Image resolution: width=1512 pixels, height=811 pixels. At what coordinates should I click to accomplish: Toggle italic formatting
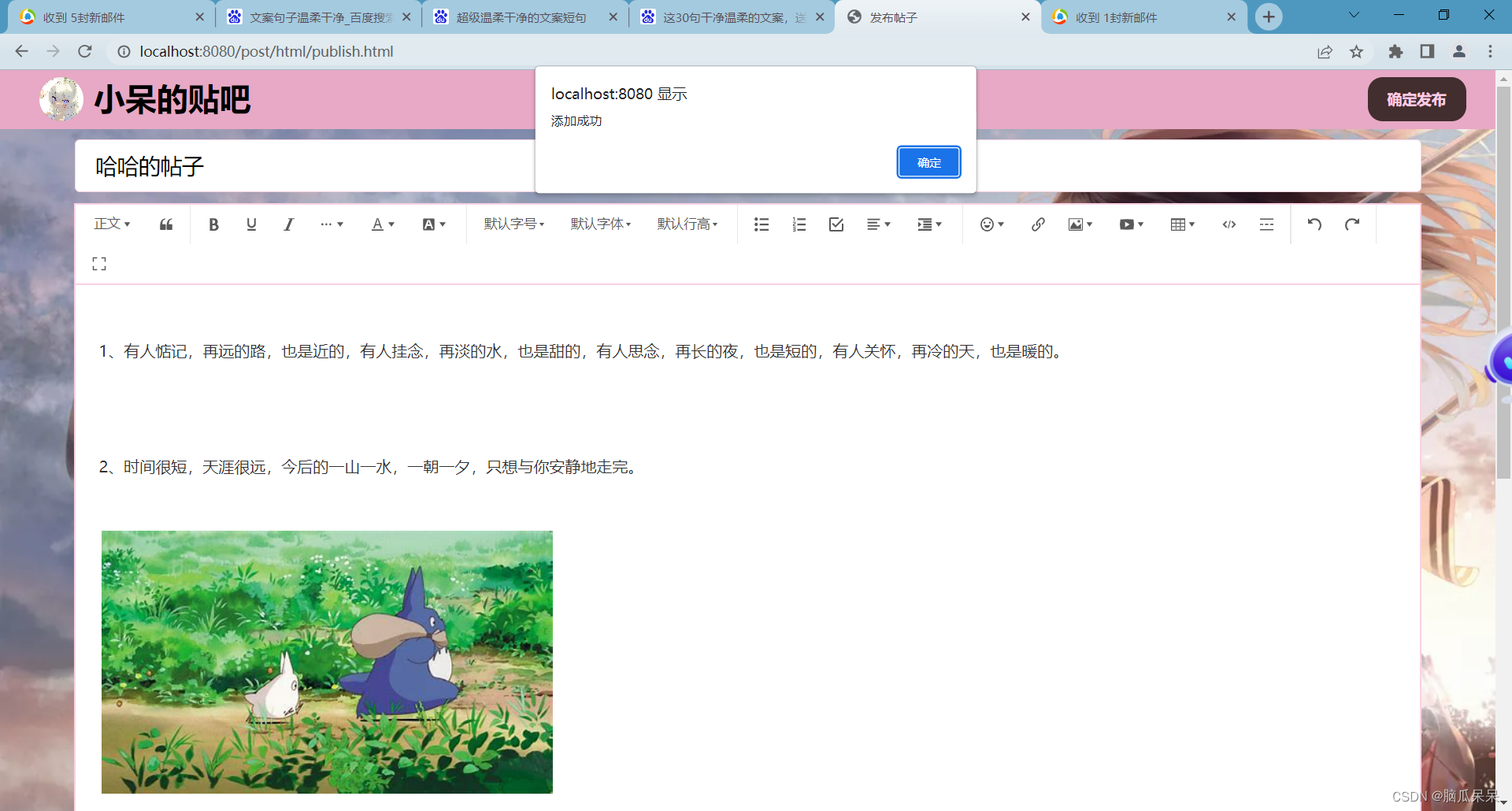(x=289, y=224)
